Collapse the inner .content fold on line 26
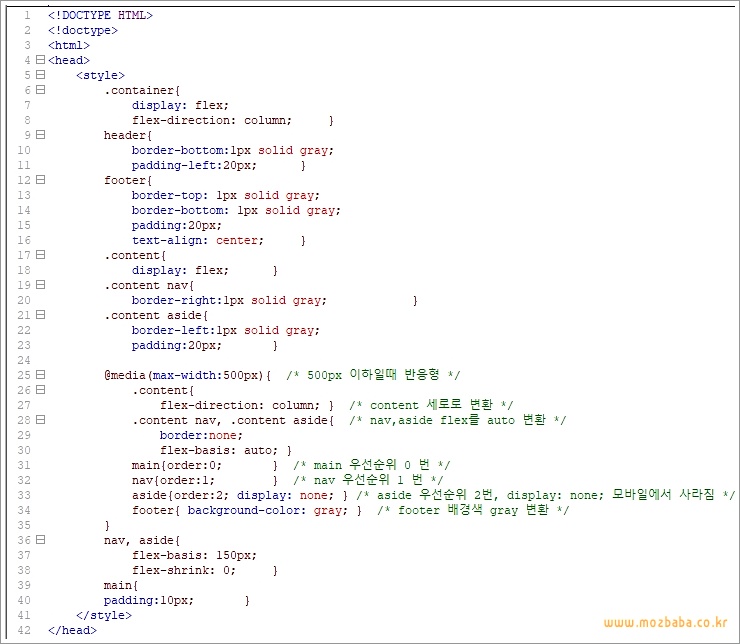740x644 pixels. (x=41, y=389)
